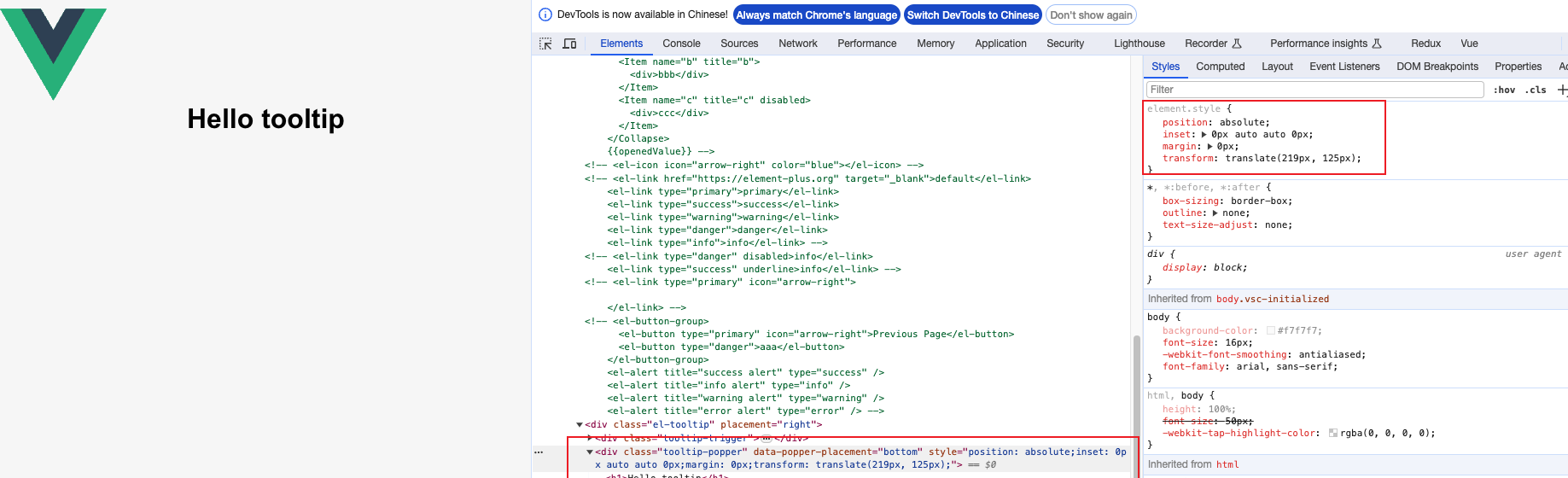The image size is (1568, 478).
Task: Click the -webkit-font-smoothing: antialiased declaration
Action: (x=1264, y=355)
